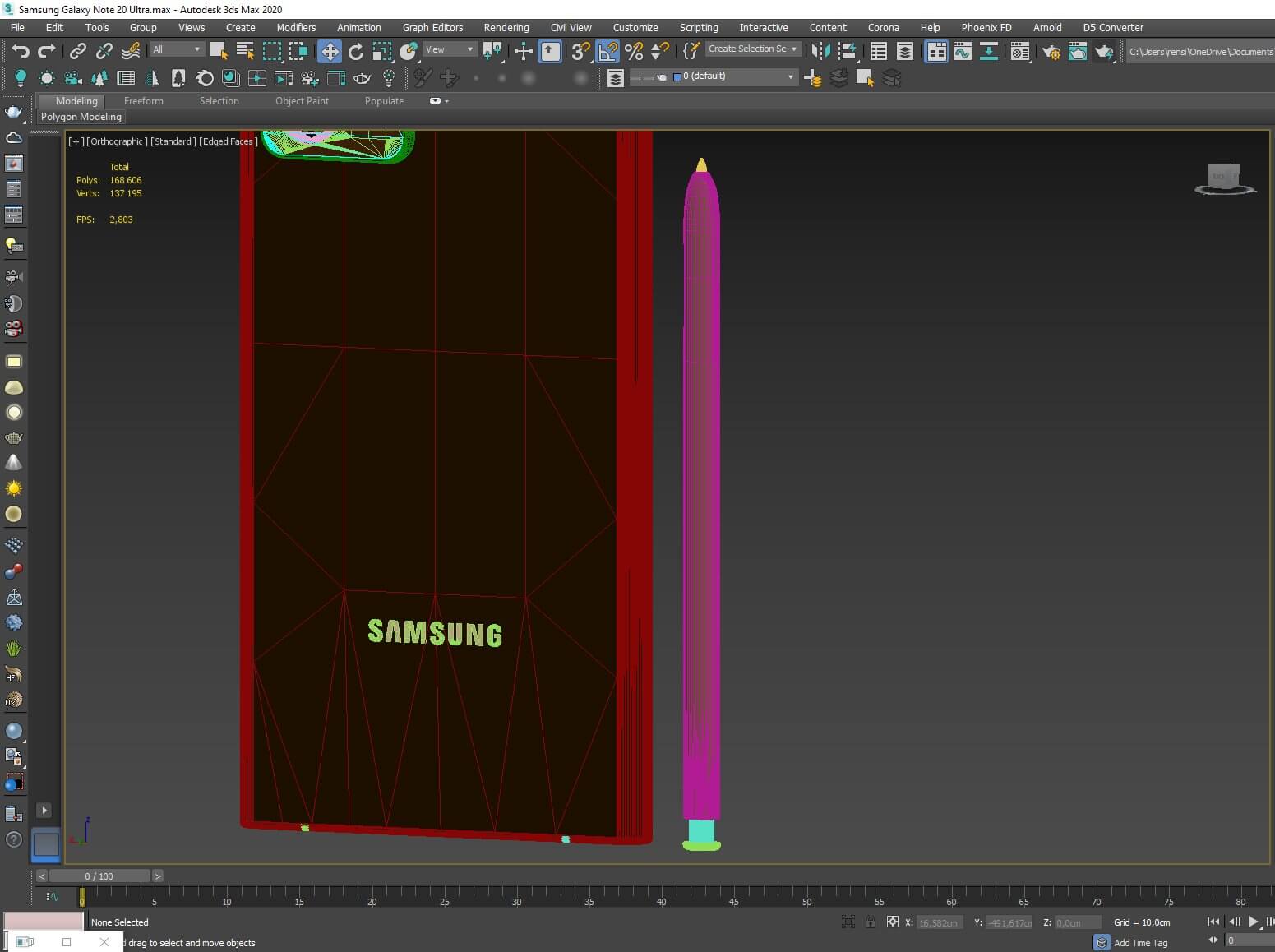Click the Bind to Space Warp icon

(131, 52)
